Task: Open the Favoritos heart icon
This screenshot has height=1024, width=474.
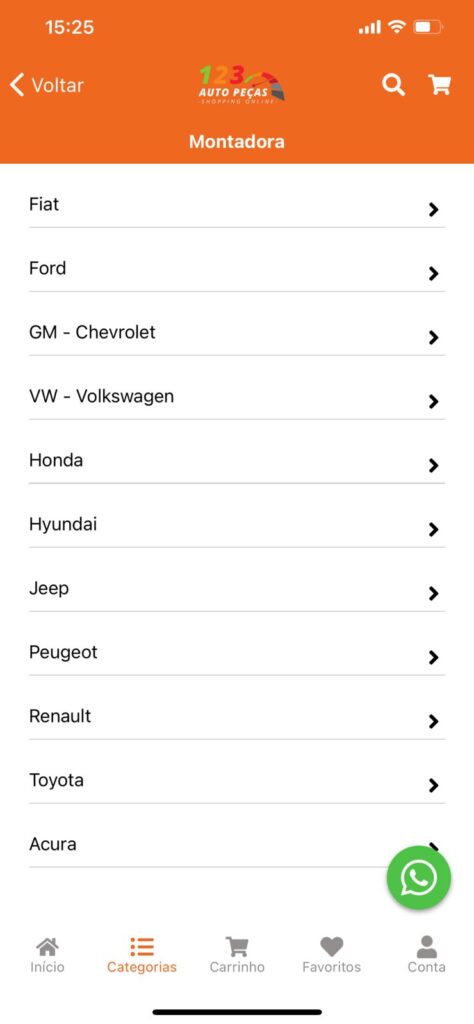Action: coord(332,946)
